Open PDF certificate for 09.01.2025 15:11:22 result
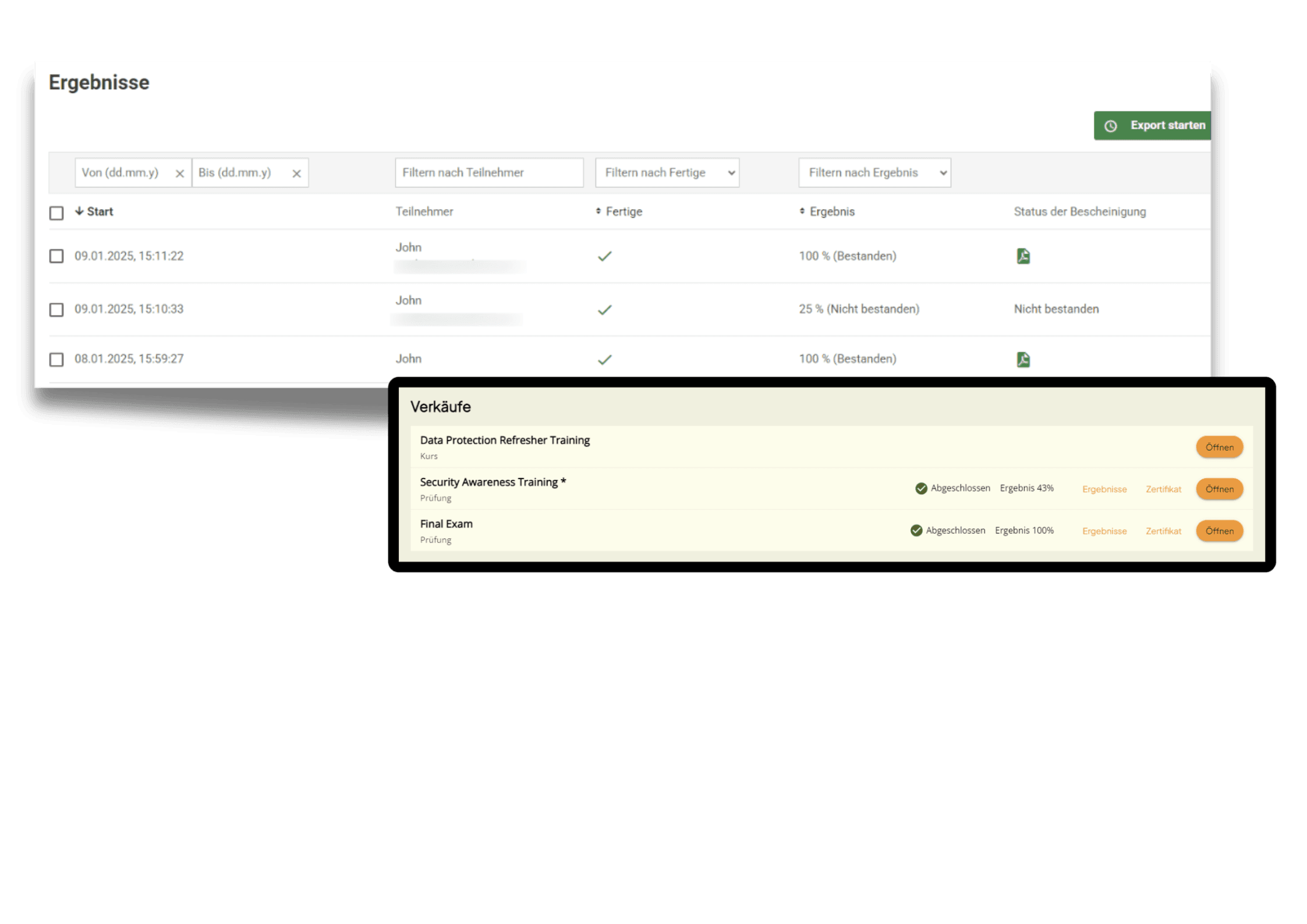This screenshot has width=1307, height=924. point(1023,256)
